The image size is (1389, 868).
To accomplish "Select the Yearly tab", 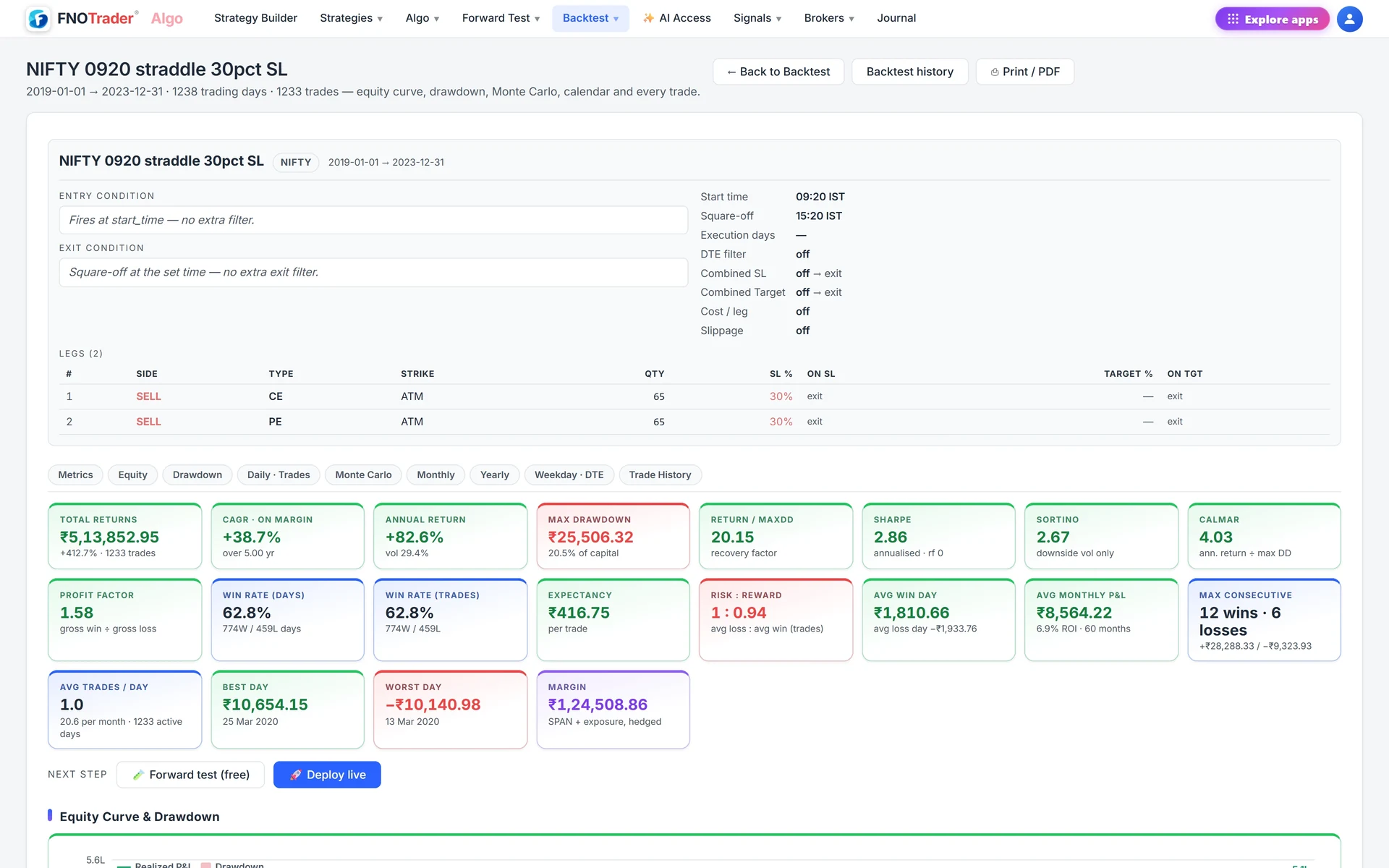I will click(495, 475).
